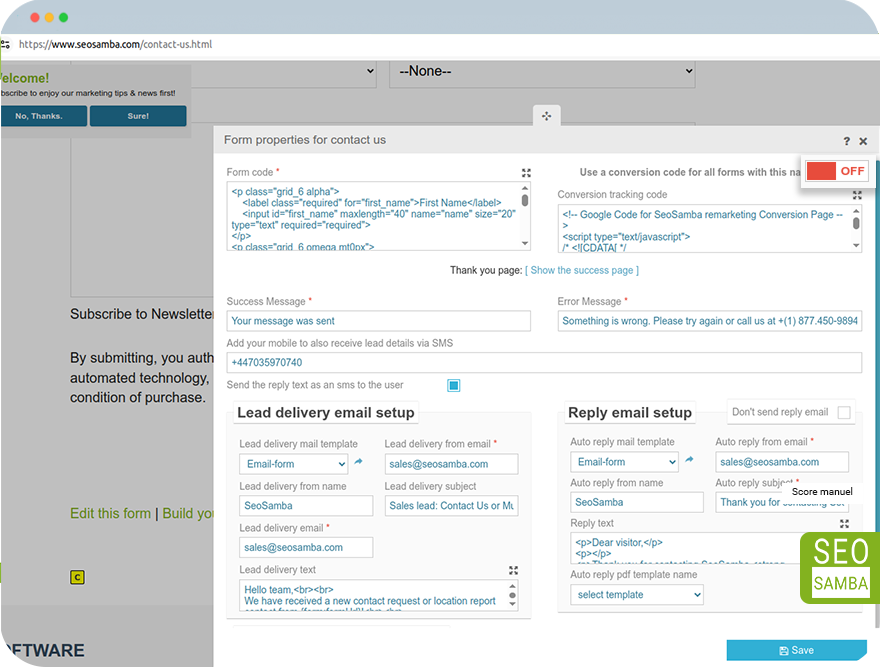880x669 pixels.
Task: Expand the Reply text editor
Action: click(844, 524)
